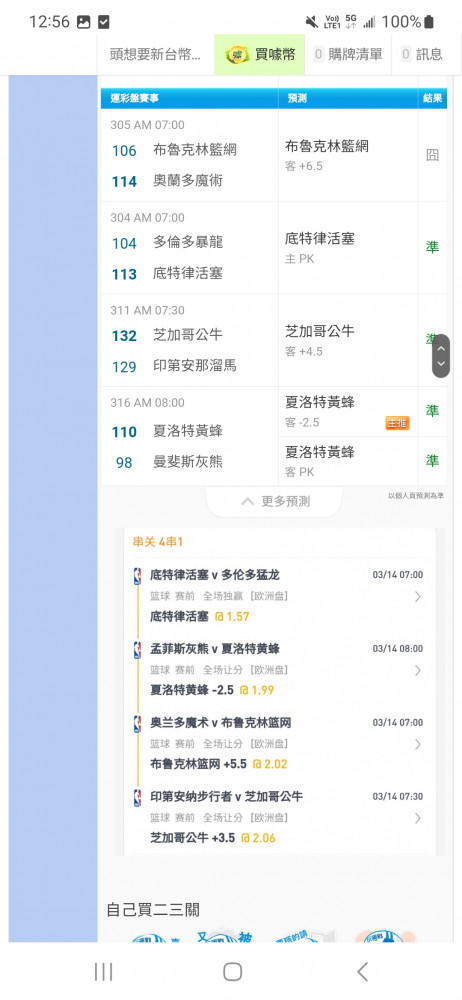Open chevron for 孟菲斯灰熊 v 夏洛特黄蜂
Viewport: 462px width, 1000px height.
pyautogui.click(x=418, y=670)
